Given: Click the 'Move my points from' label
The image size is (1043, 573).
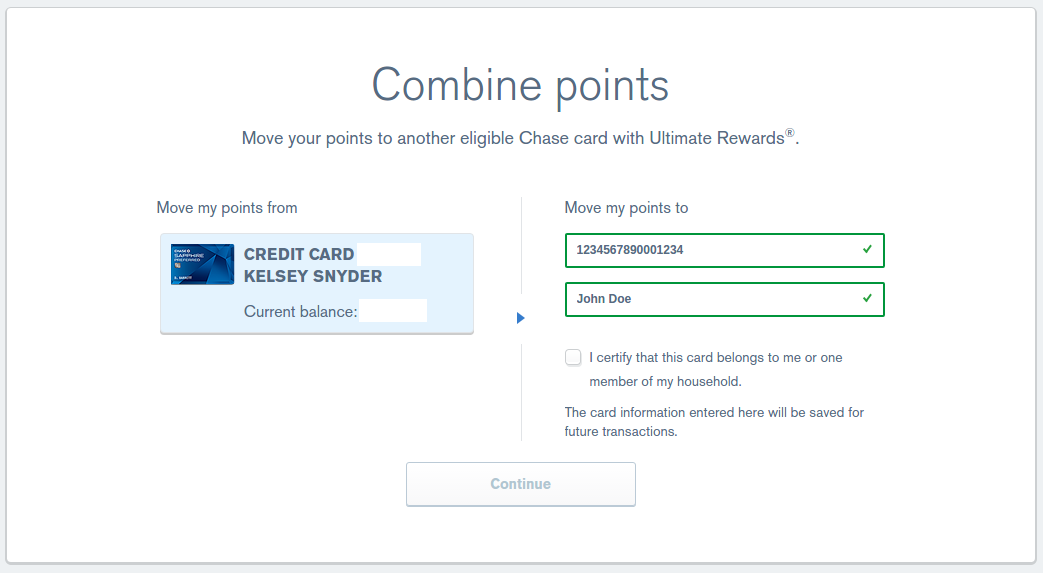Looking at the screenshot, I should click(x=227, y=208).
